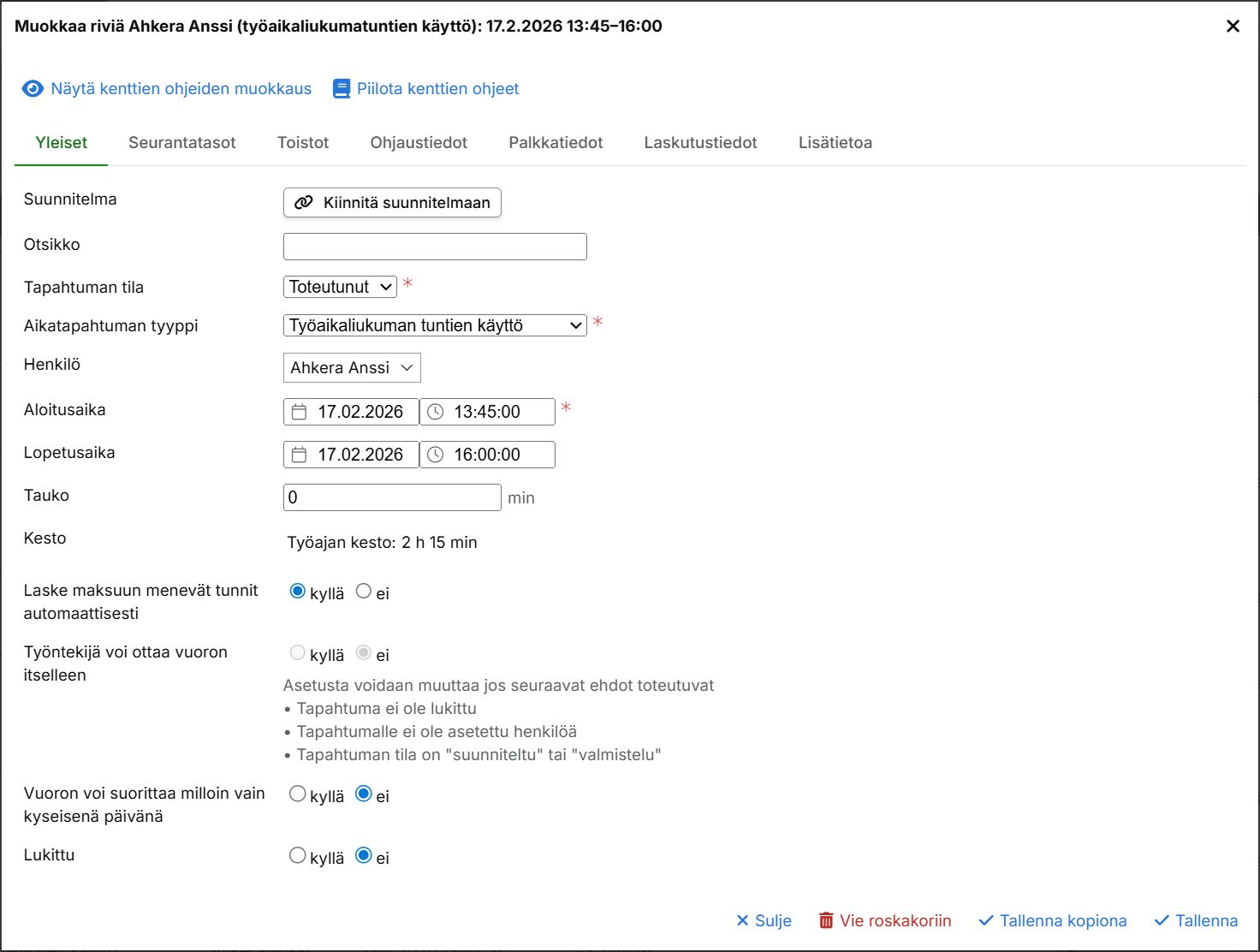Click the calendar icon in Aloitusaika date
The image size is (1260, 952).
tap(299, 412)
